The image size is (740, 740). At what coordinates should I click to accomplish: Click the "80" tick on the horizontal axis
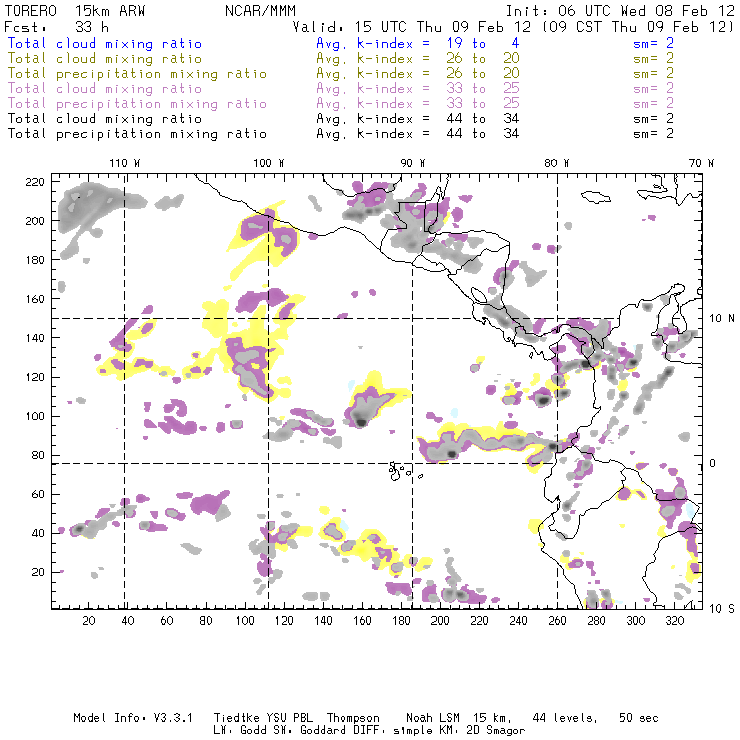coord(206,621)
